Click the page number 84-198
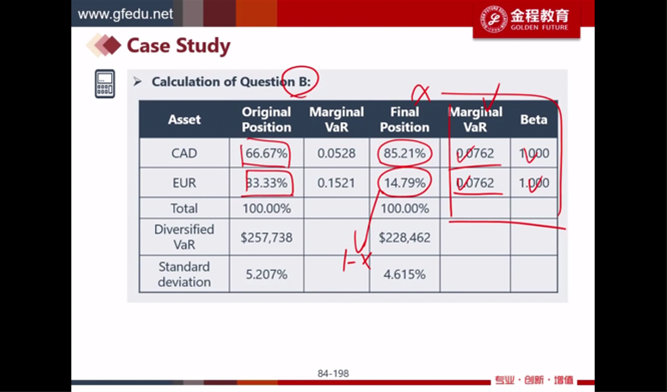Screen dimensions: 667x392 pyautogui.click(x=333, y=373)
